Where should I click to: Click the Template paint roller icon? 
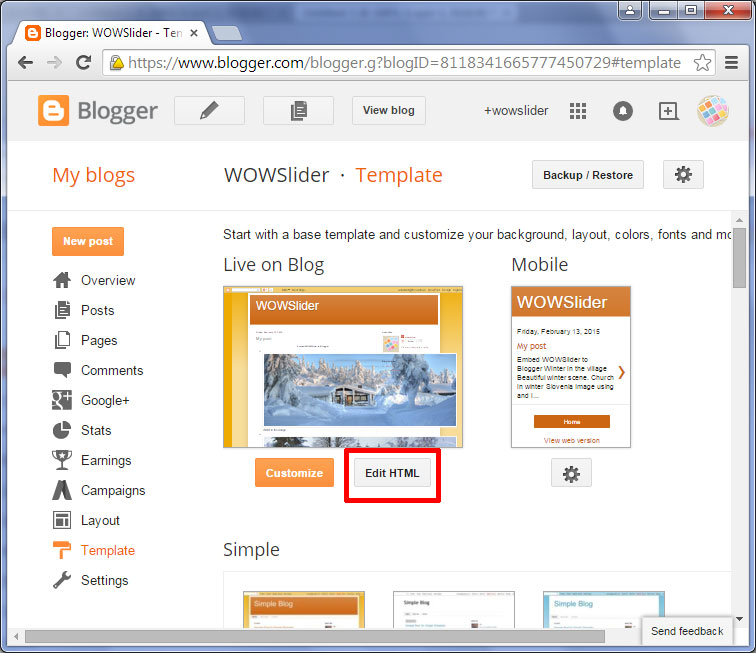click(62, 550)
